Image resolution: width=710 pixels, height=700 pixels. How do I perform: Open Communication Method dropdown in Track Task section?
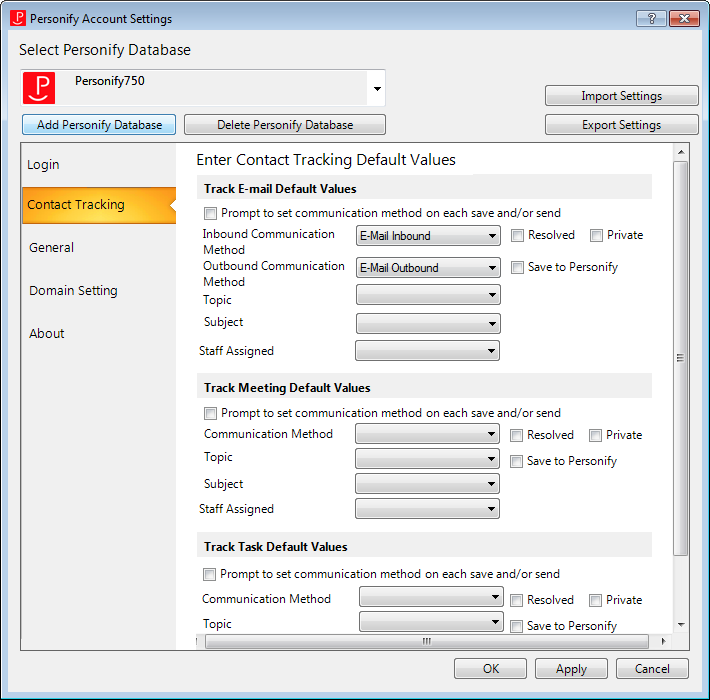click(432, 597)
